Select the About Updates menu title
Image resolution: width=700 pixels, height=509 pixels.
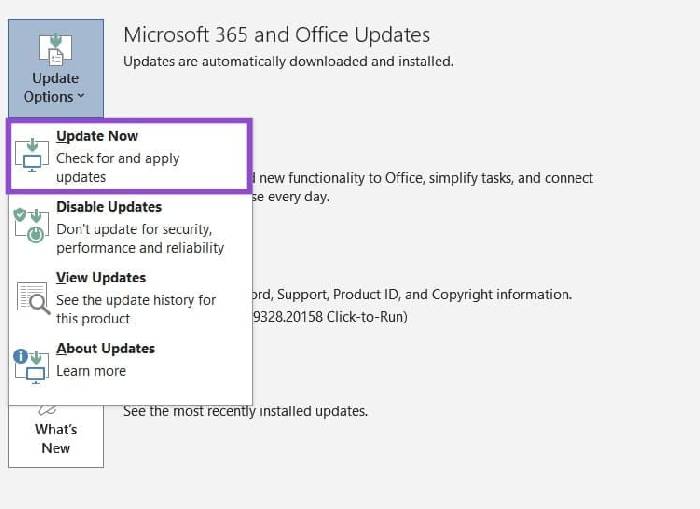(105, 348)
